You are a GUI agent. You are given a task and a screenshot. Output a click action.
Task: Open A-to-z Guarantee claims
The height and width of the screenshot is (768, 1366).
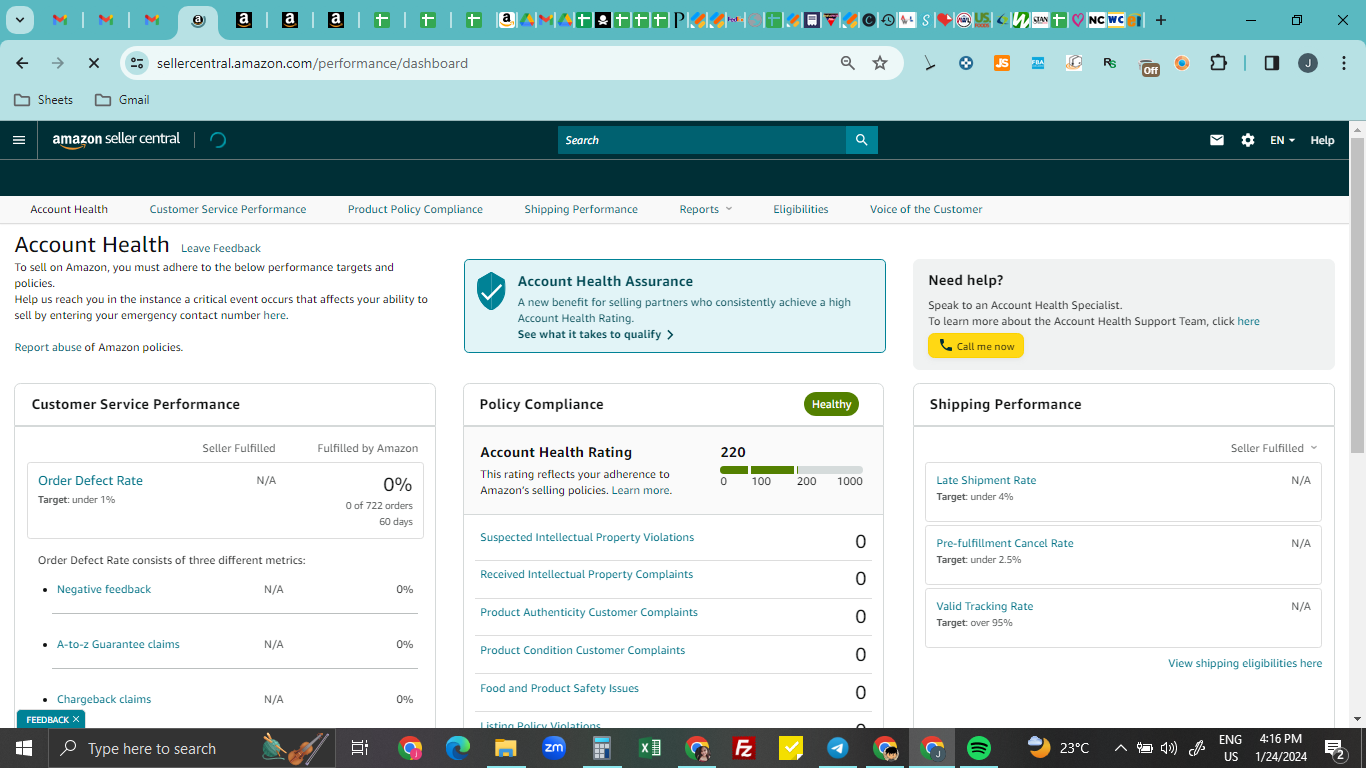click(x=118, y=644)
